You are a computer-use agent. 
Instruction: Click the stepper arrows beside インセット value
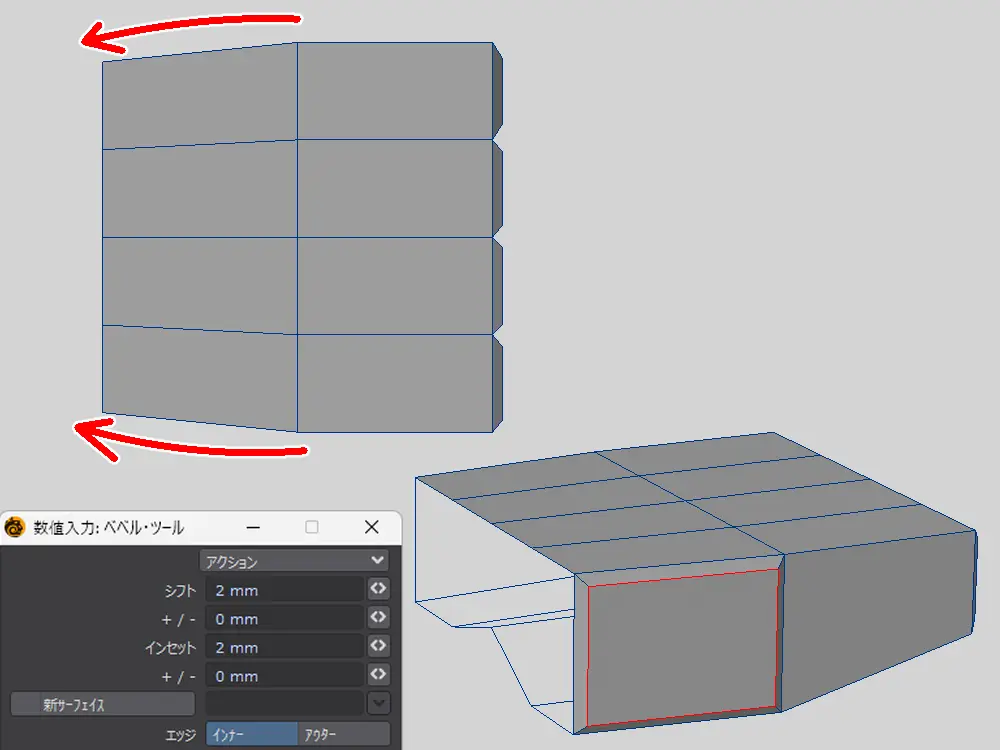(378, 647)
